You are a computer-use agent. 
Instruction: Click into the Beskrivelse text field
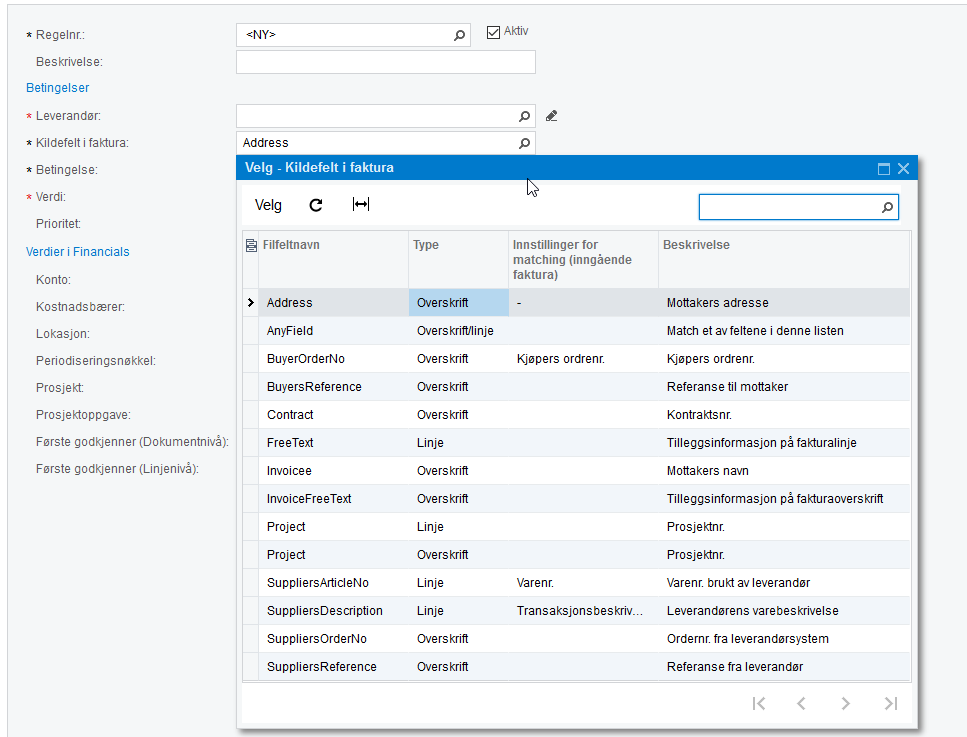(x=385, y=62)
